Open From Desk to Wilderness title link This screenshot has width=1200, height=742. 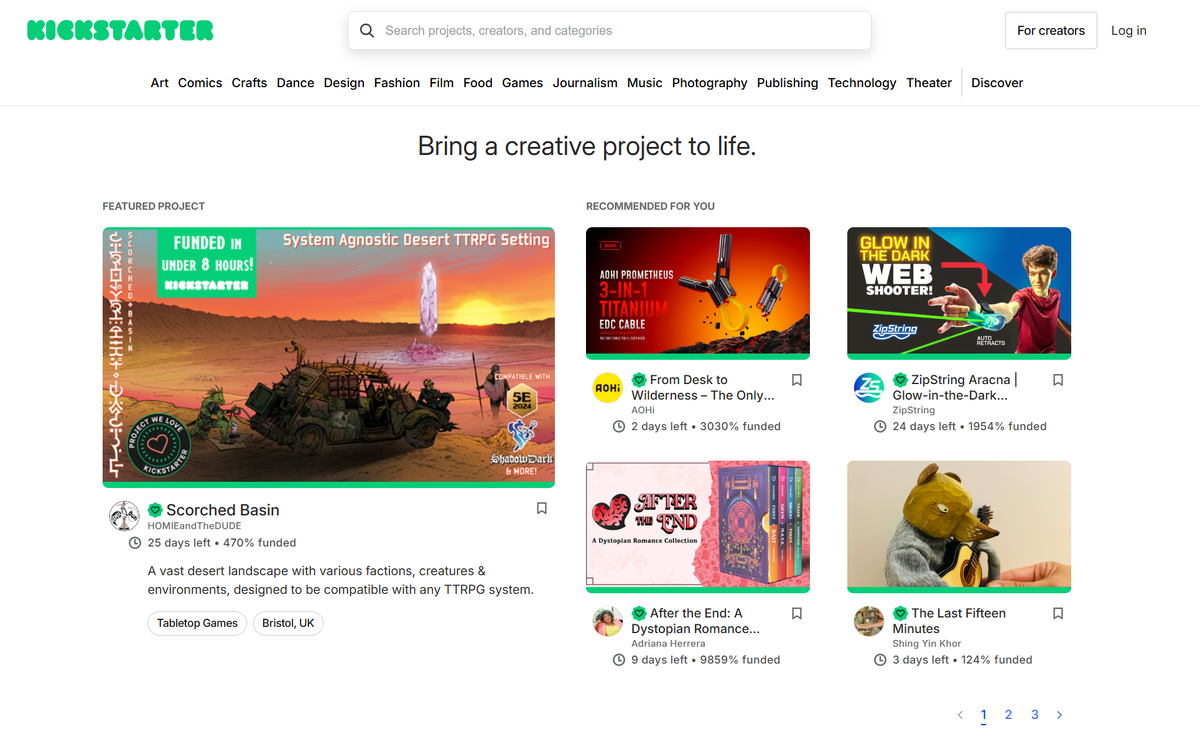[x=703, y=387]
